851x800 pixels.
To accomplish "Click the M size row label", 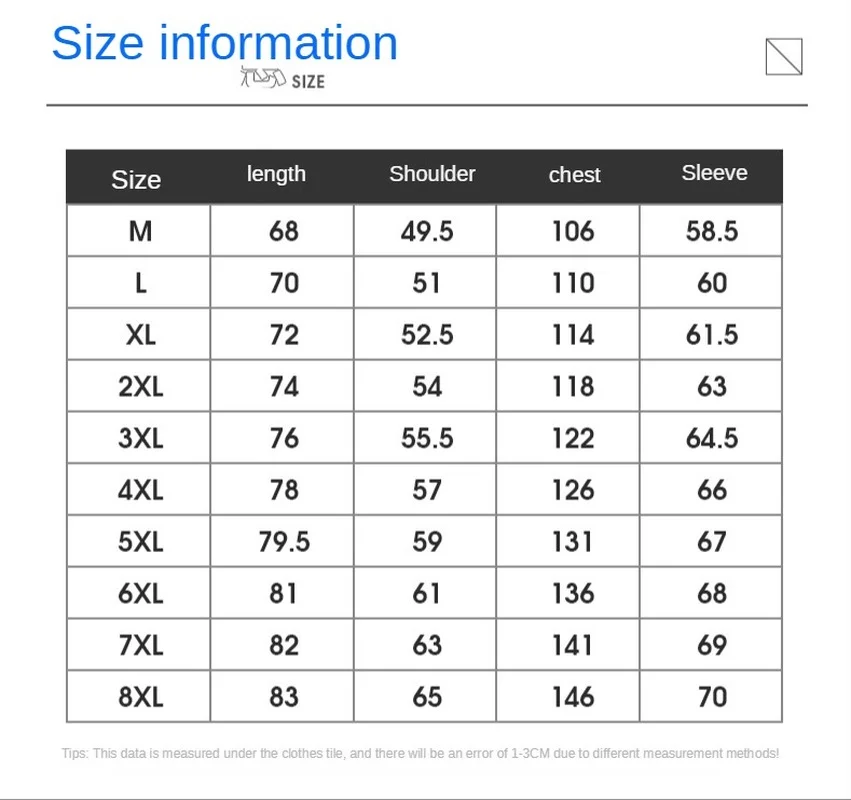I will pyautogui.click(x=140, y=232).
